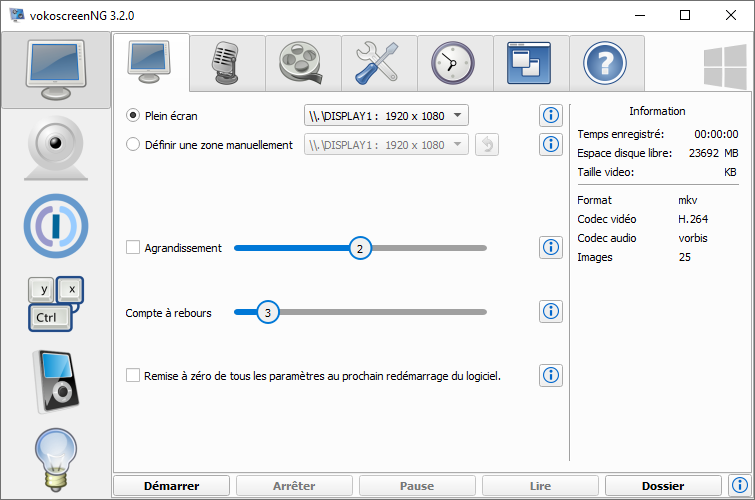This screenshot has width=755, height=500.
Task: Open the clock timer tab
Action: [x=455, y=64]
